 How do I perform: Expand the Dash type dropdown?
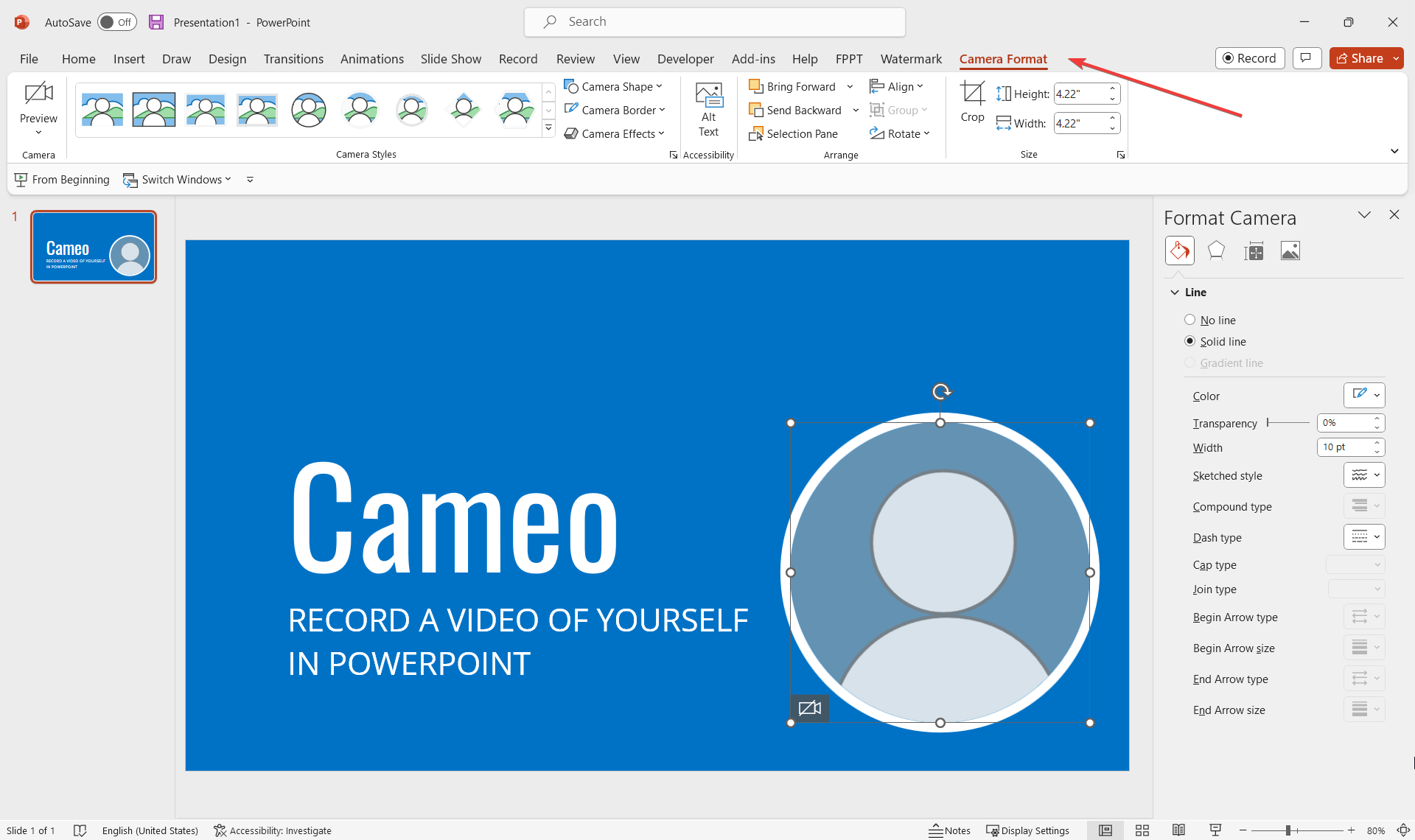click(1363, 537)
